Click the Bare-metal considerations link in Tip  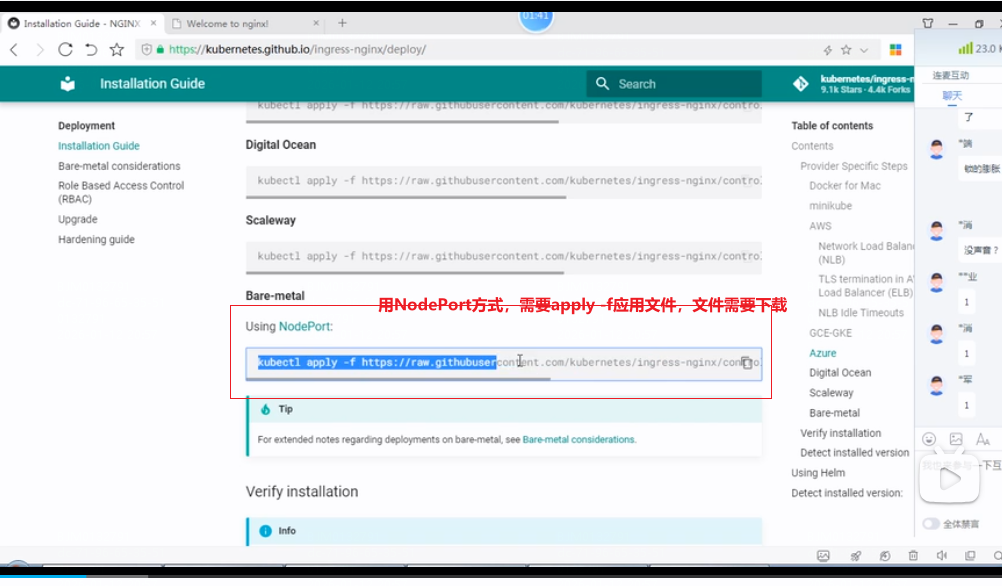click(x=578, y=440)
